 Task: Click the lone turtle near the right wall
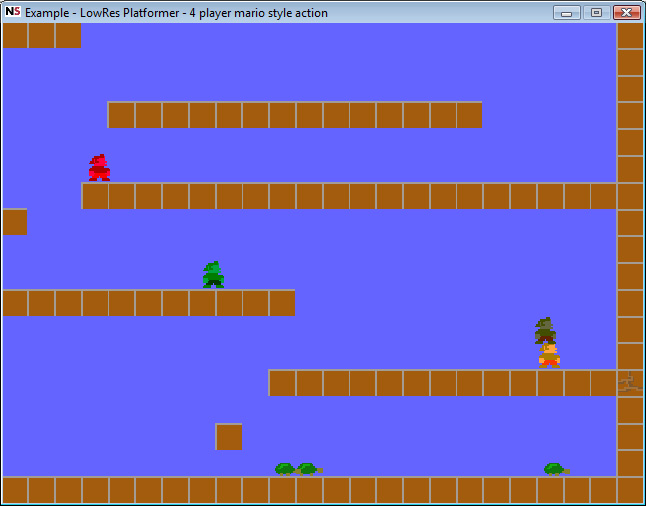[x=557, y=469]
